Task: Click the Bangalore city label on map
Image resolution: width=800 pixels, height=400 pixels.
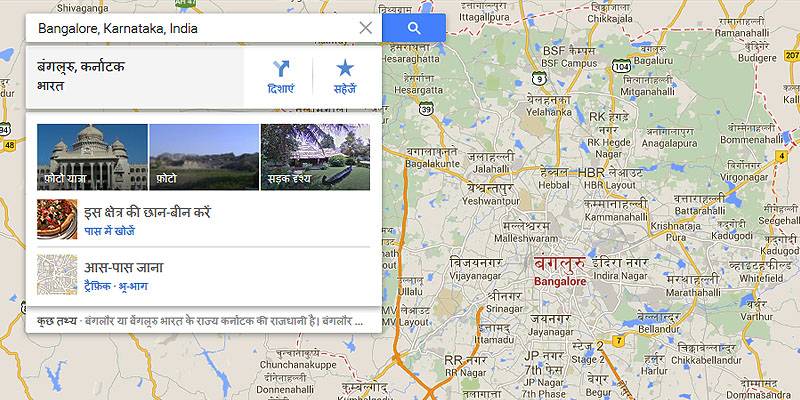Action: click(x=560, y=271)
